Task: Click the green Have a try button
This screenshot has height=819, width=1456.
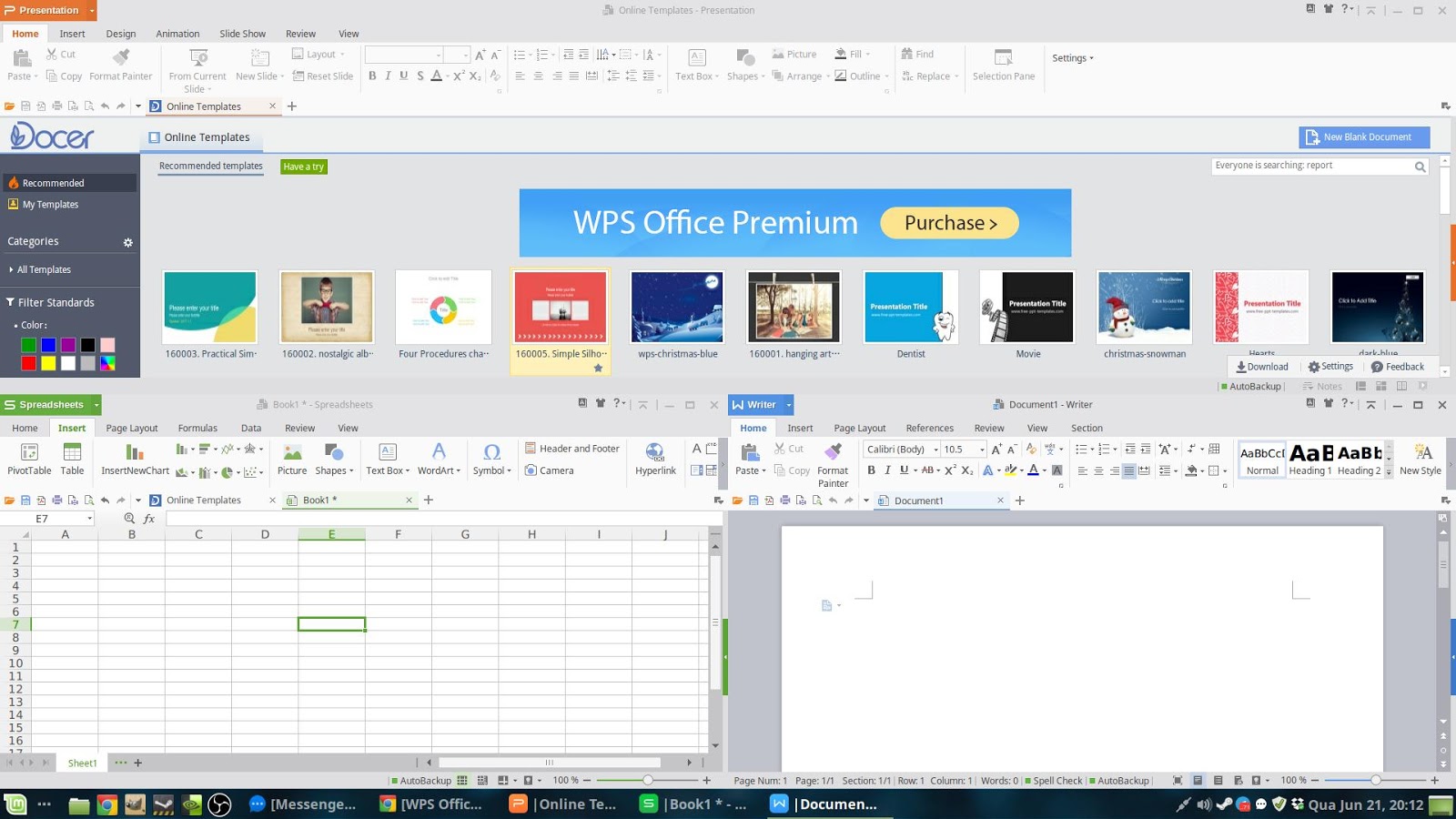Action: point(304,167)
